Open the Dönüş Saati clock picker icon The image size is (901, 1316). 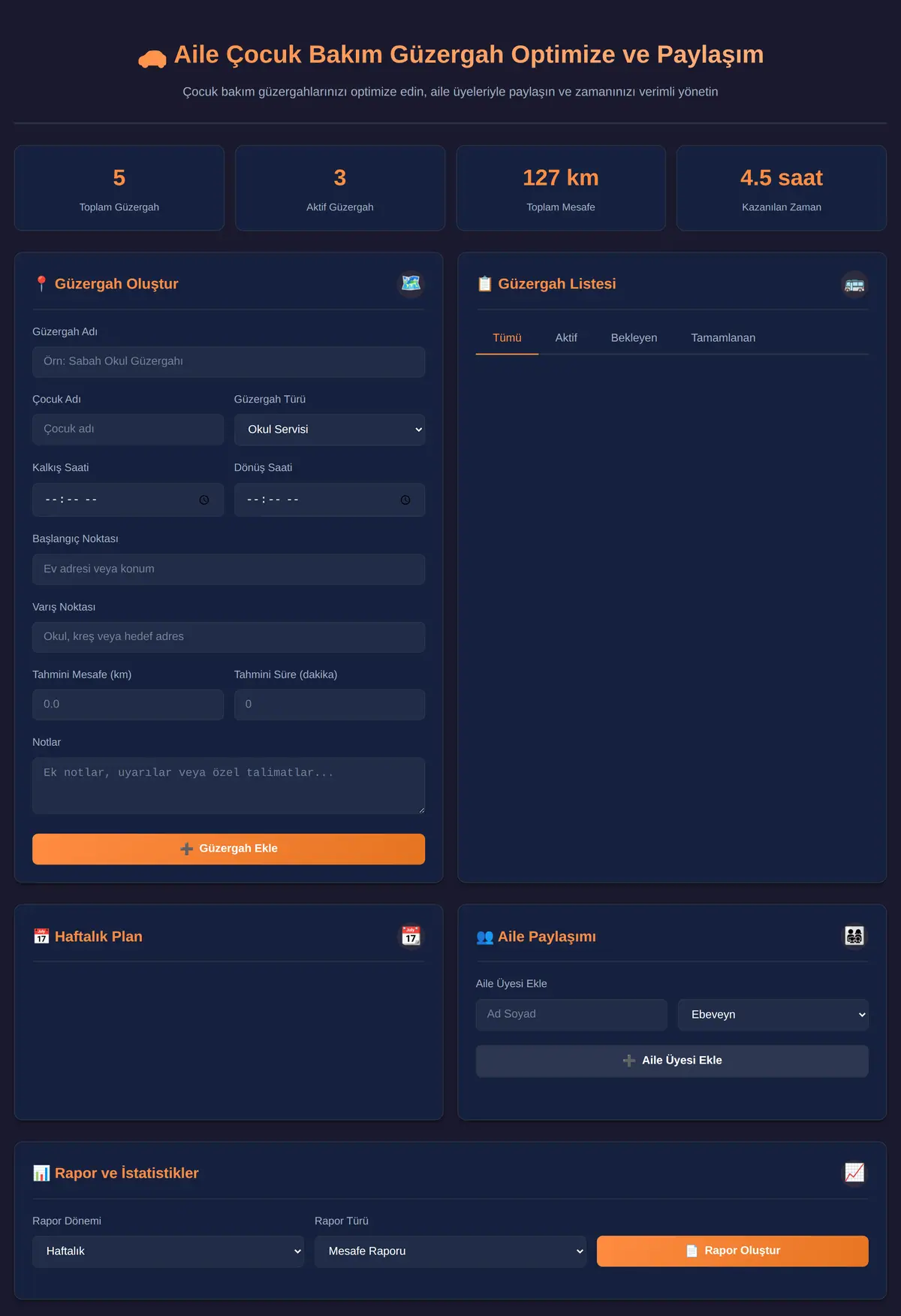click(x=405, y=500)
